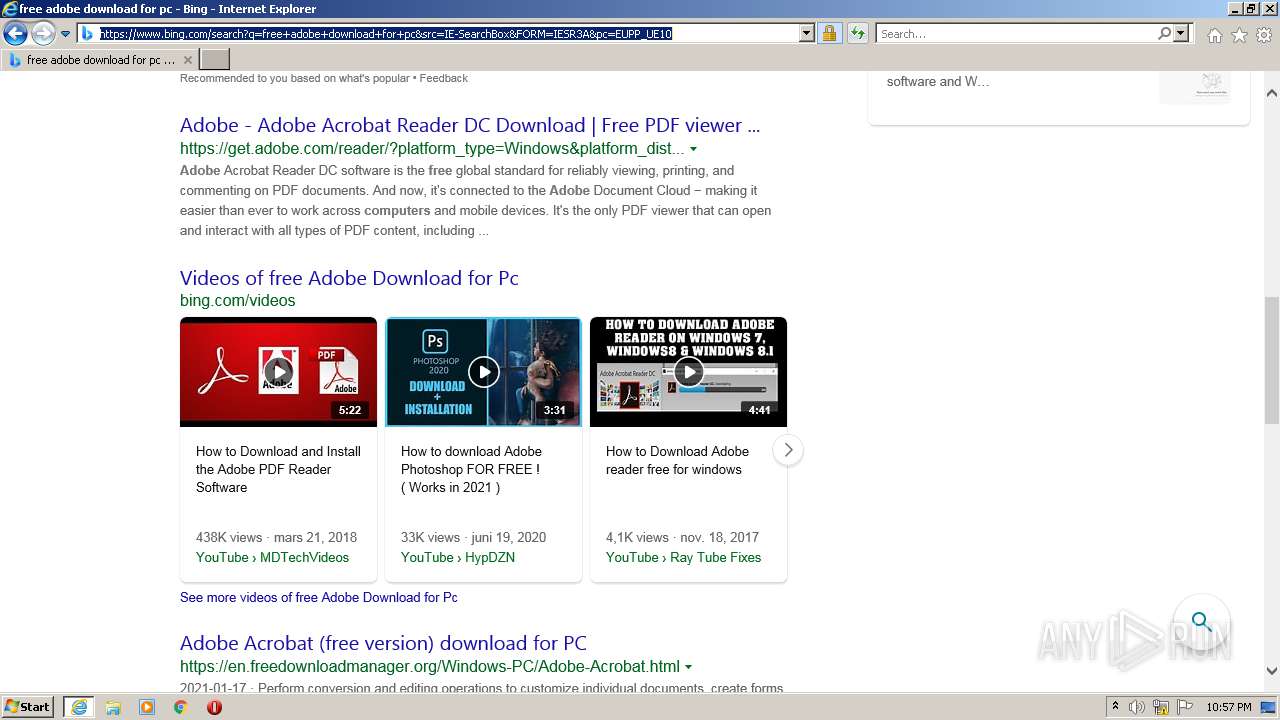Click the '438K views · mars 21, 2018' text

tap(276, 537)
